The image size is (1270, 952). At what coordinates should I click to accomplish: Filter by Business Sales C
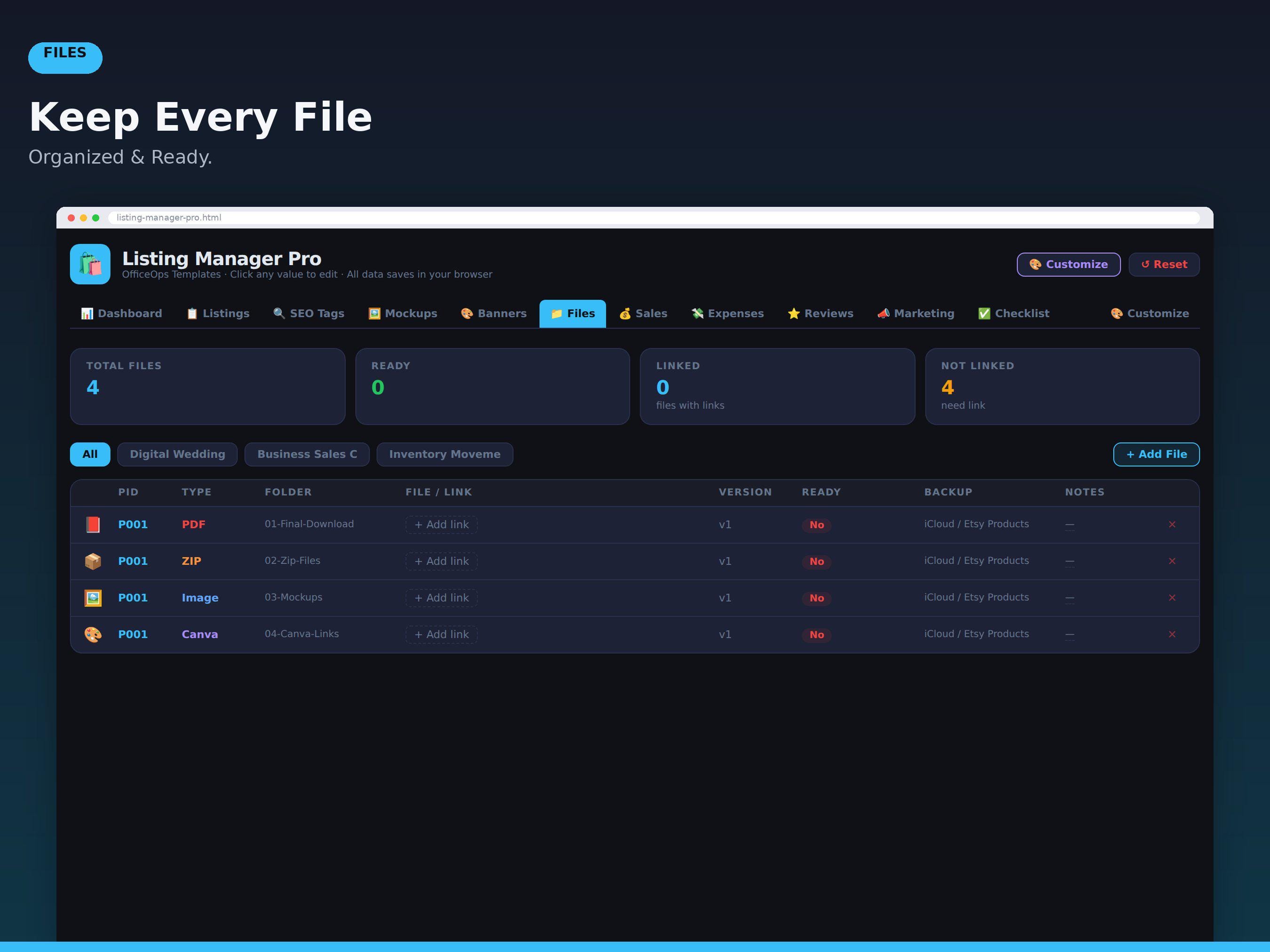[307, 455]
